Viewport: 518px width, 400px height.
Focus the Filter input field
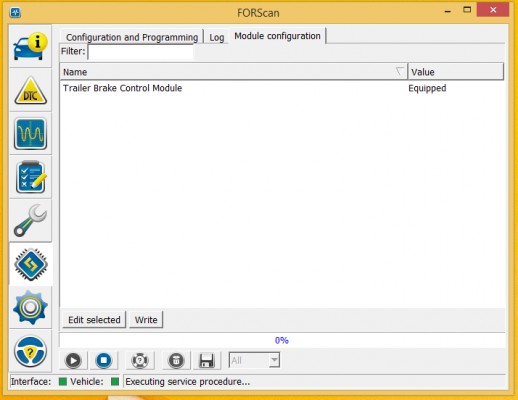[x=140, y=52]
